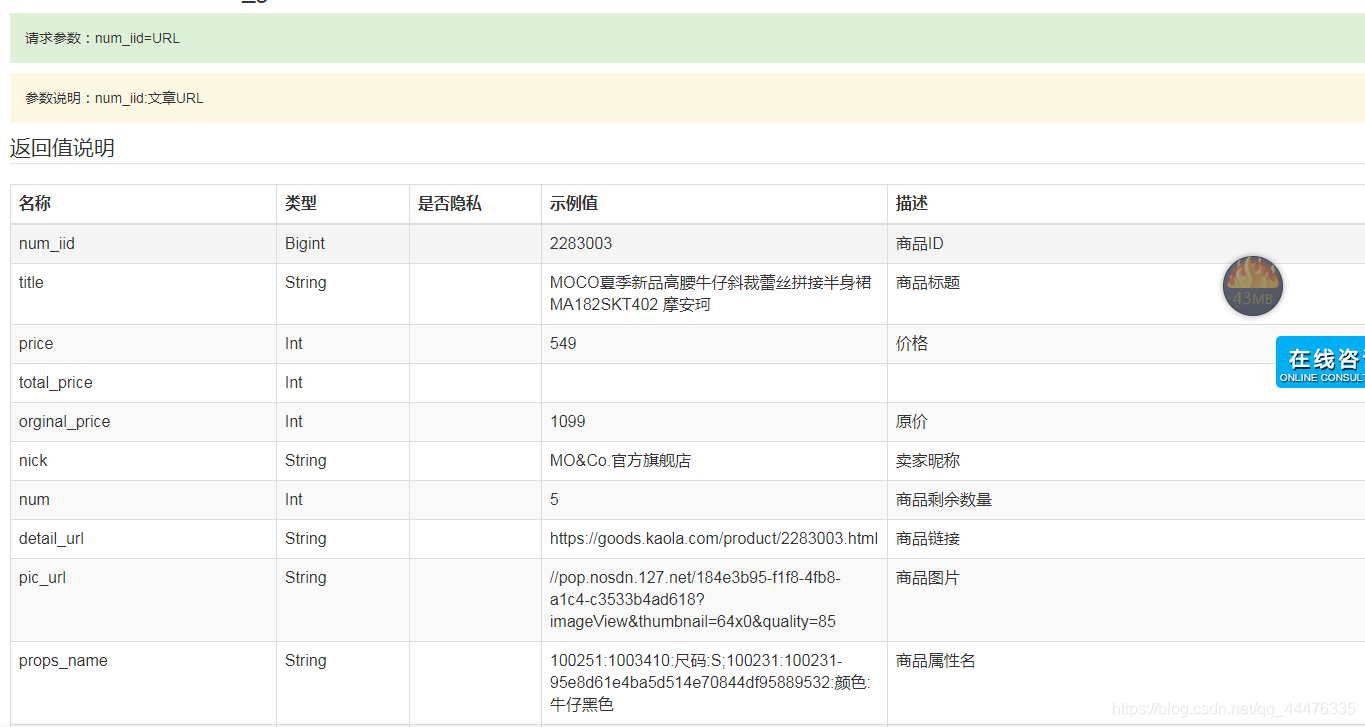Select the Int type in total_price row
This screenshot has width=1365, height=727.
click(x=294, y=382)
